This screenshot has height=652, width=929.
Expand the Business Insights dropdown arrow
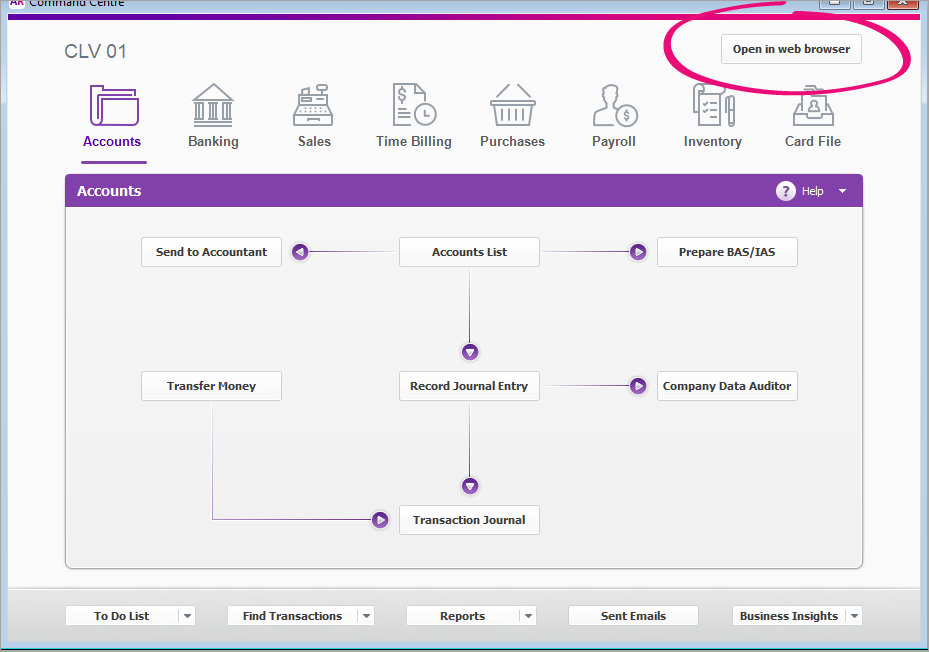854,616
